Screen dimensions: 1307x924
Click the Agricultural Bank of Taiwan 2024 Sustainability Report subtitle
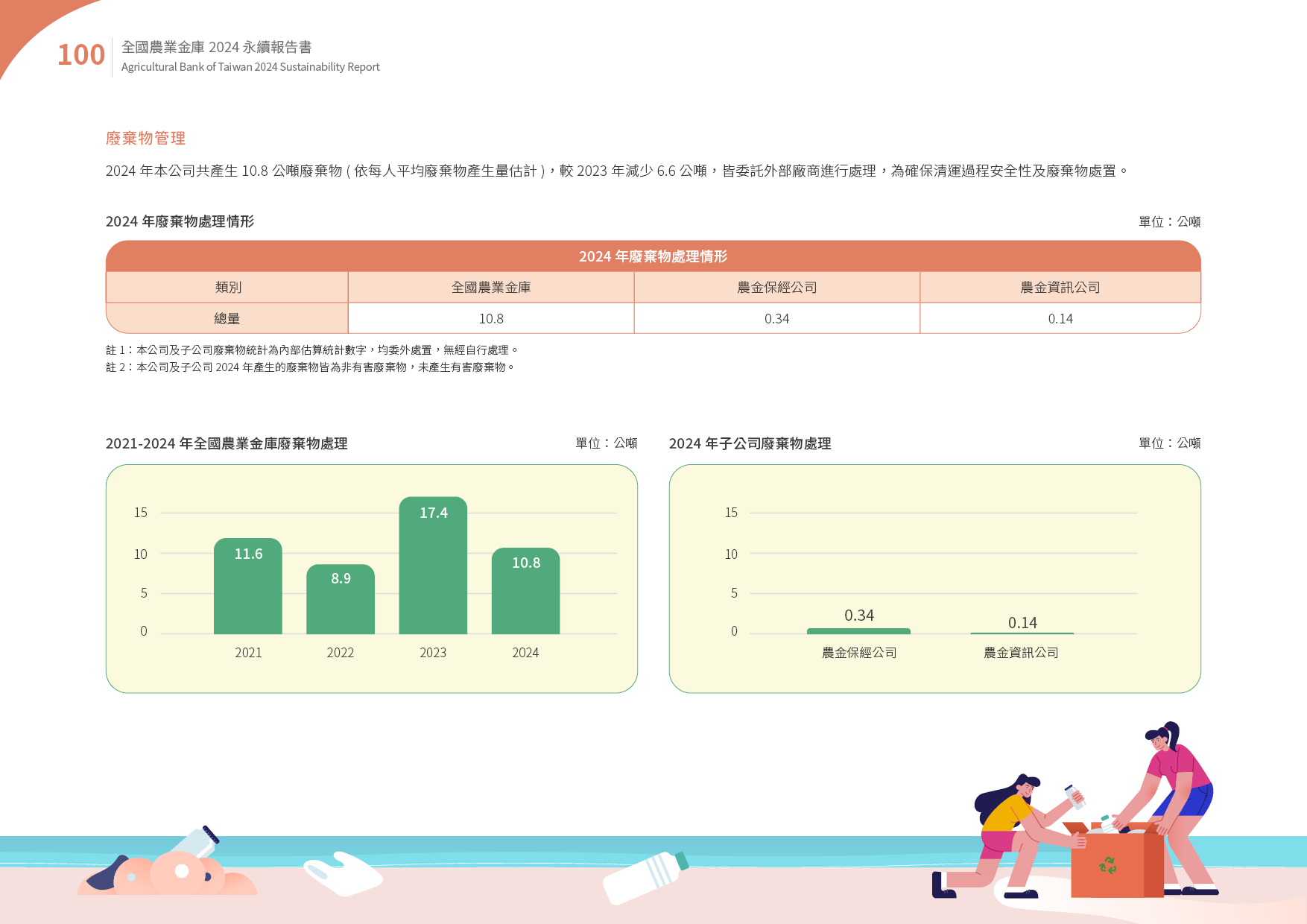click(250, 67)
